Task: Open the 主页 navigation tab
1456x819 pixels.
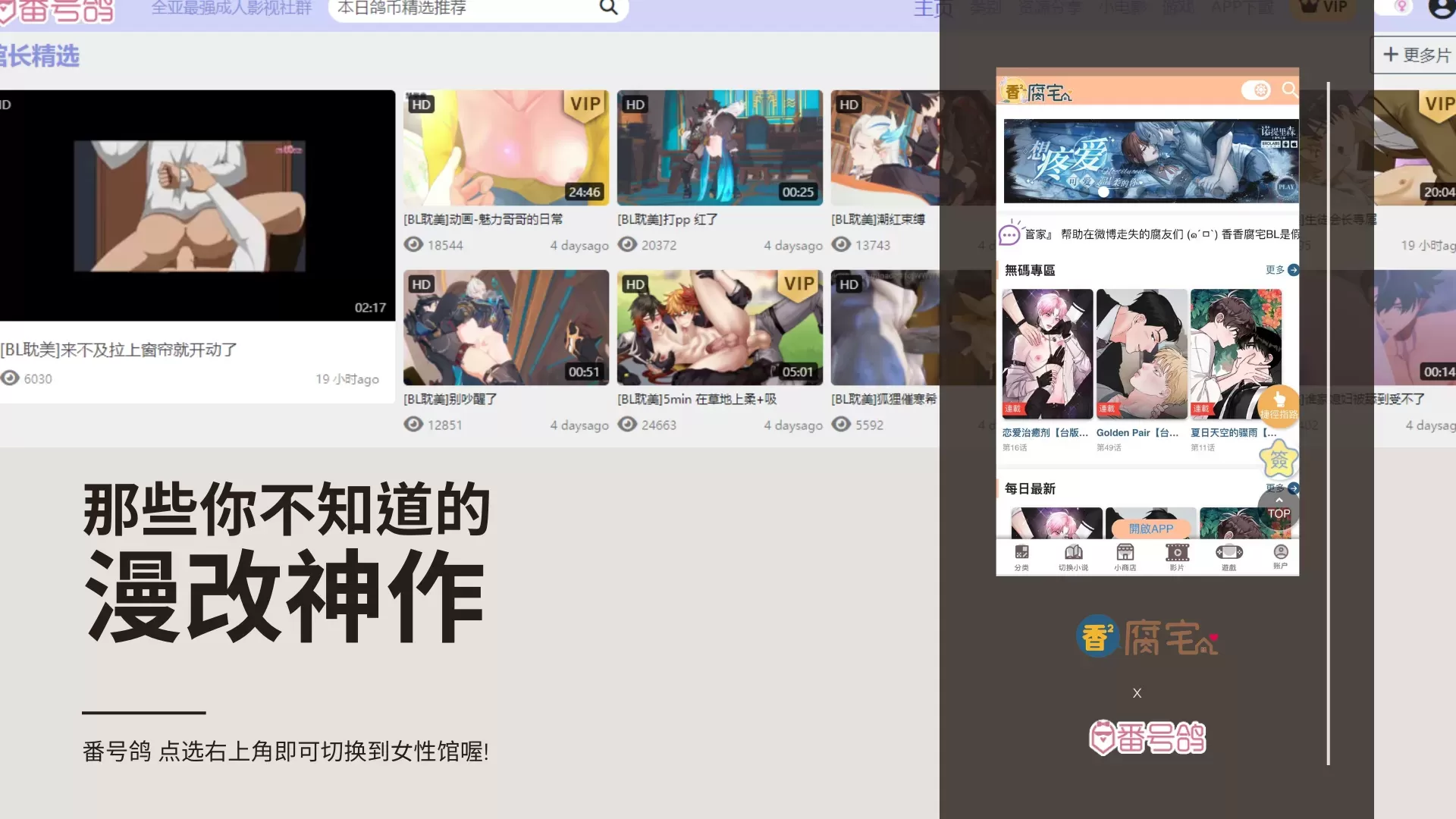Action: (x=932, y=8)
